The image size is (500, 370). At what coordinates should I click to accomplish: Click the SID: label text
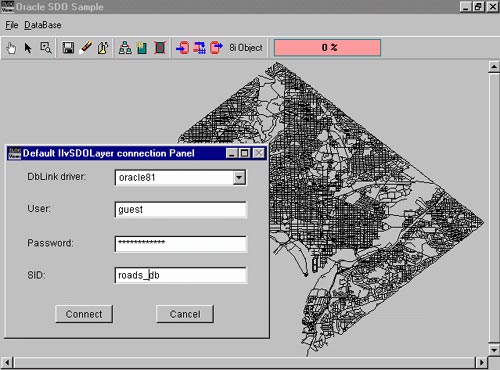(x=36, y=275)
